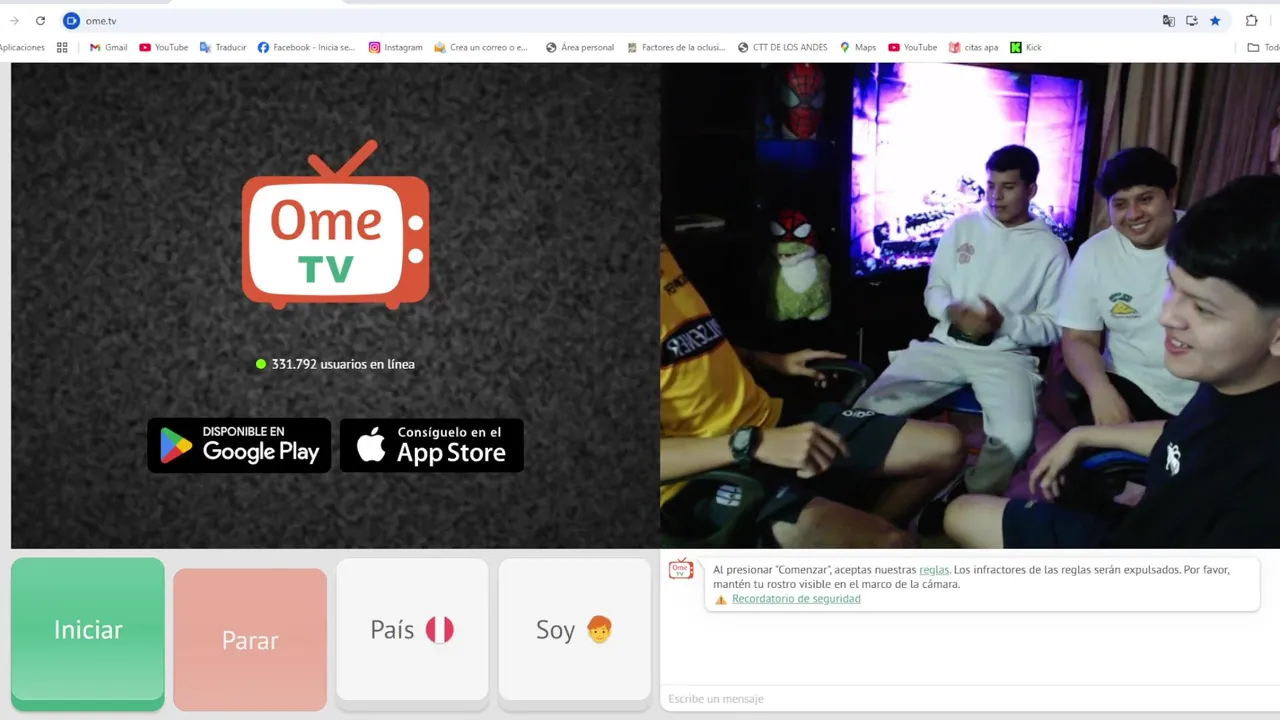Screen dimensions: 1280x720
Task: Open the YouTube bookmark next to Gmail
Action: click(x=164, y=47)
